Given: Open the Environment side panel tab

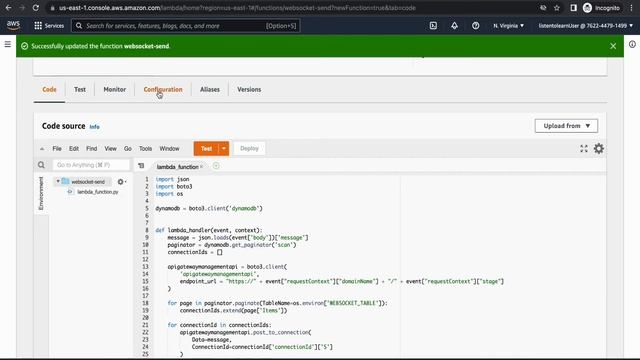Looking at the screenshot, I should [x=41, y=193].
